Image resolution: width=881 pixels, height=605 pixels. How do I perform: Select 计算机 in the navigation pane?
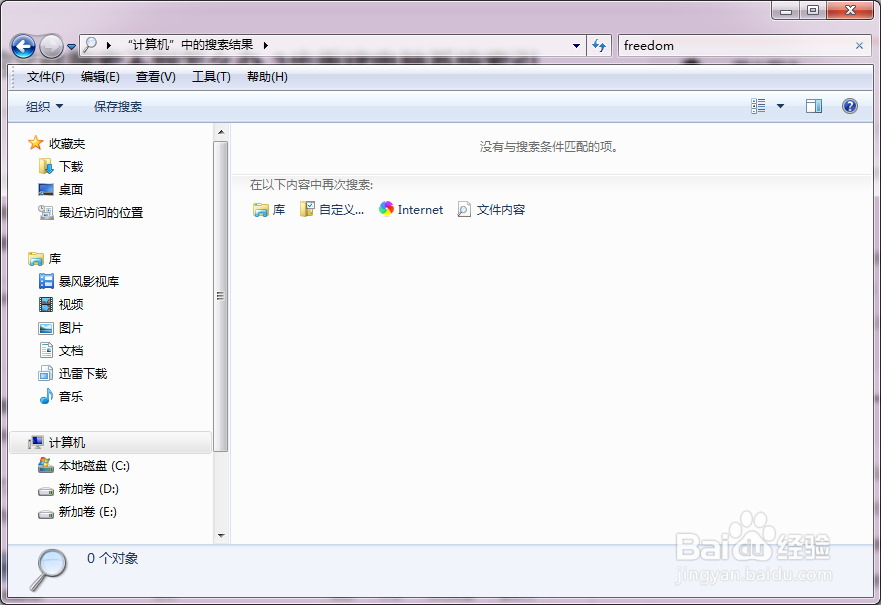tap(111, 443)
